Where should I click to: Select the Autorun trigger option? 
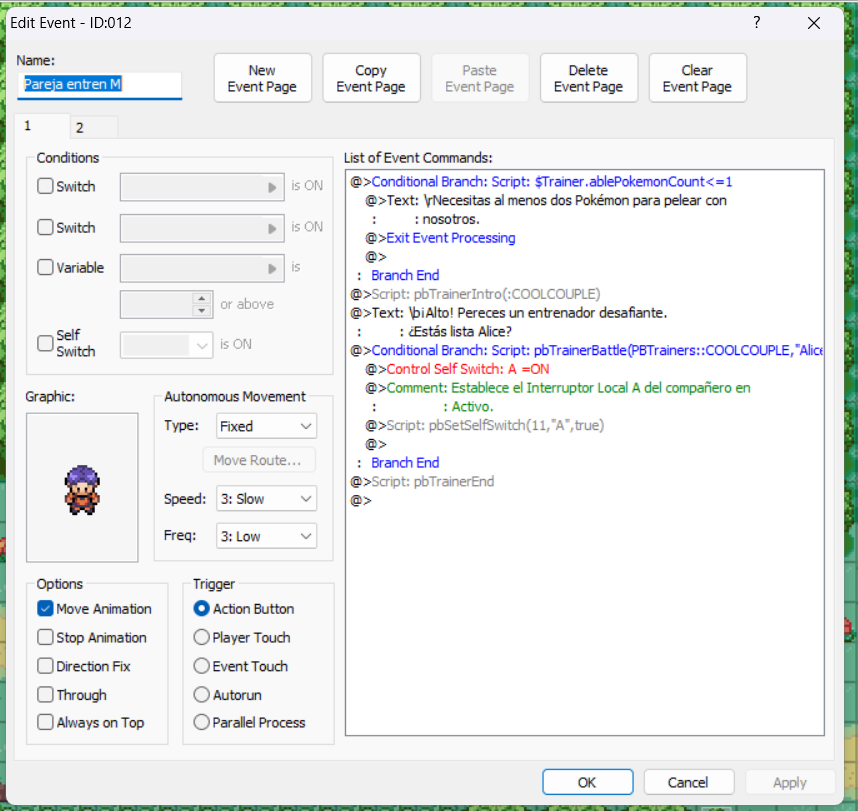(x=202, y=695)
